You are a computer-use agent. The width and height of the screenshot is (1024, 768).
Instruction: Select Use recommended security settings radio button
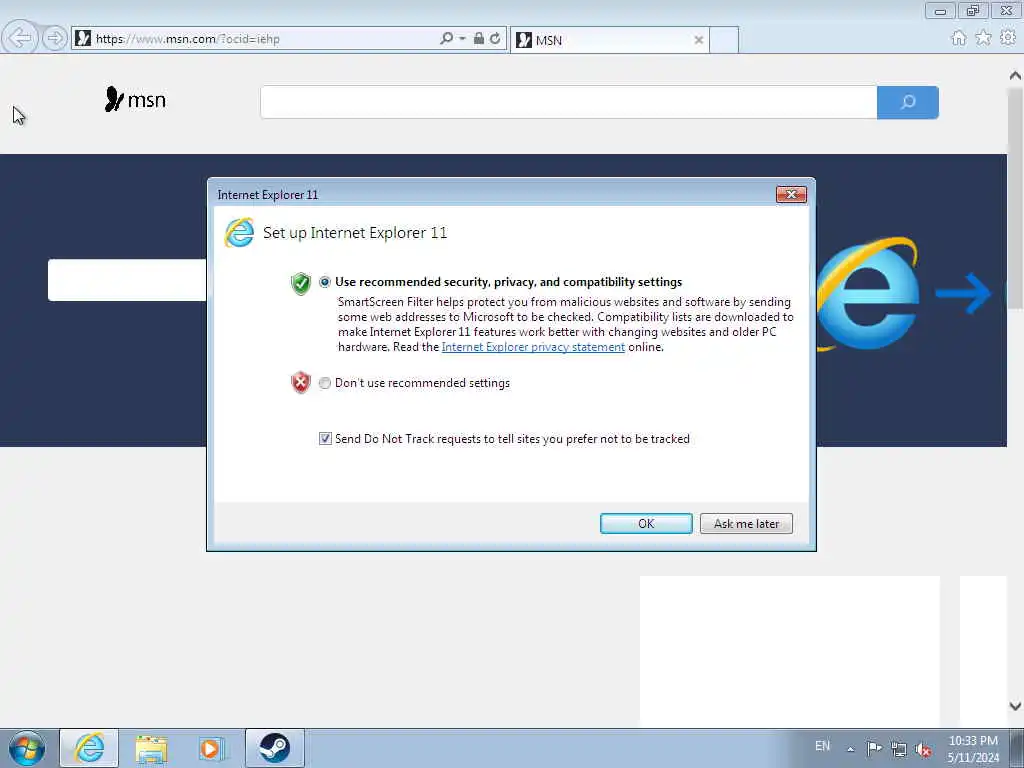point(325,282)
